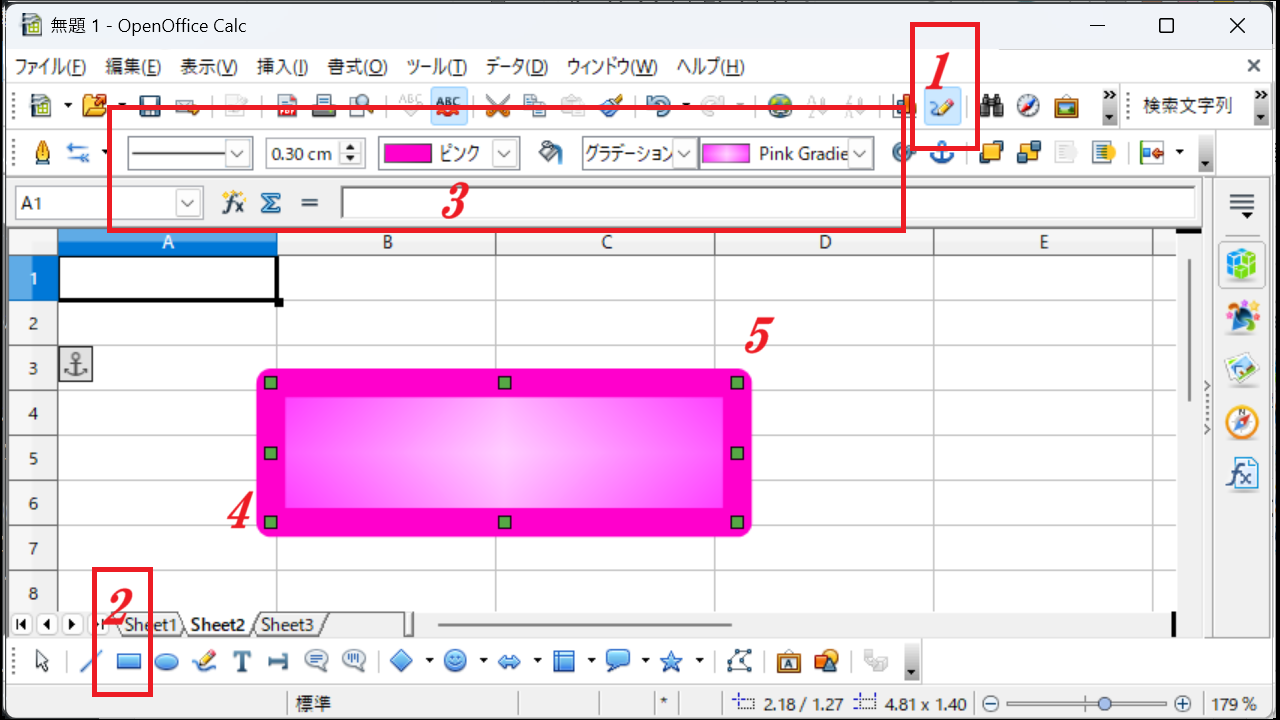Open Page Preview icon

click(360, 105)
